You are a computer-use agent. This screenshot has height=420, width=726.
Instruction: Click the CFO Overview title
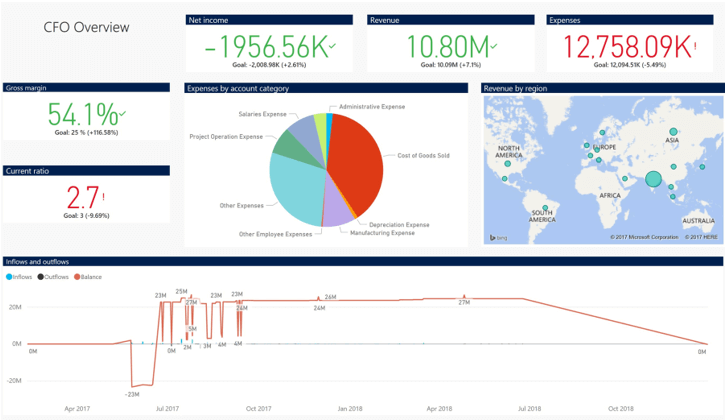point(86,27)
